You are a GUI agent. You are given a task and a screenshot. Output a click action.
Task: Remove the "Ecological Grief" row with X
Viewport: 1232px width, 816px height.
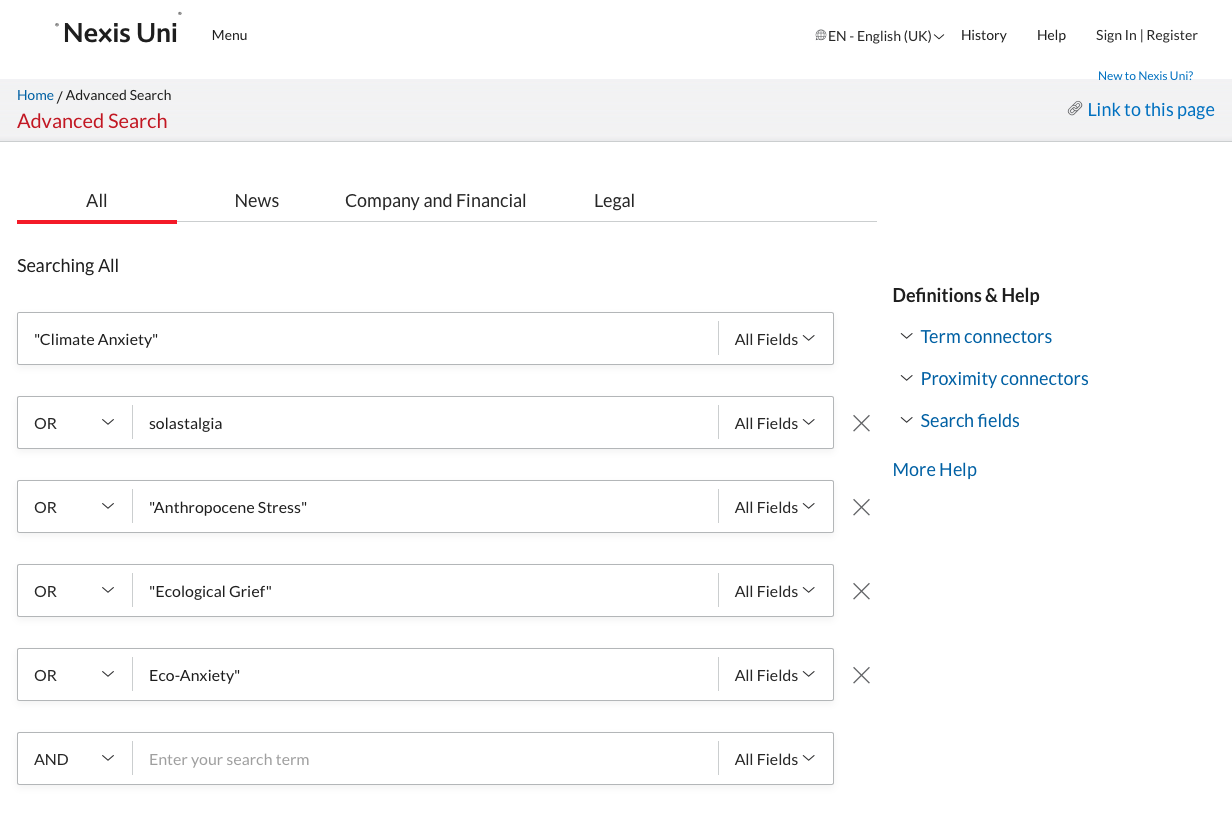pos(861,591)
